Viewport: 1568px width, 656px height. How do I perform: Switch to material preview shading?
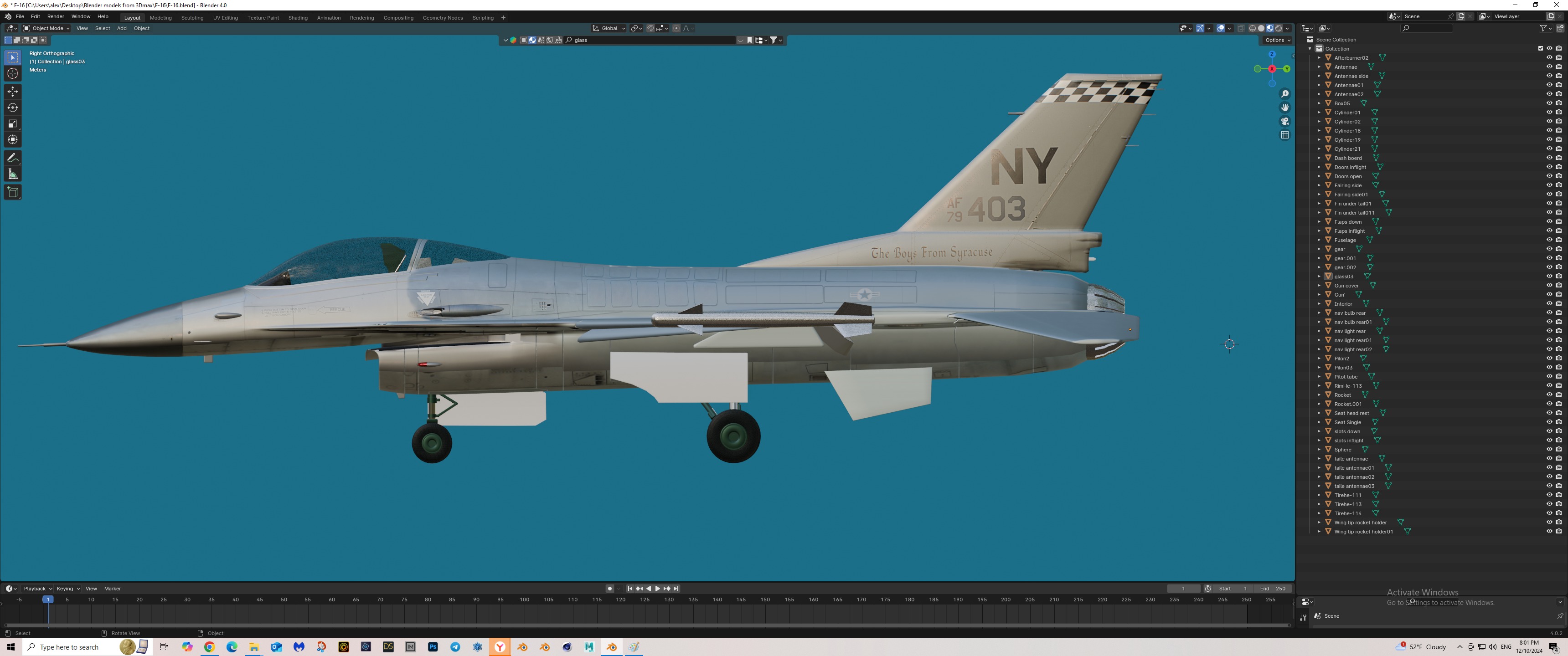click(1270, 28)
